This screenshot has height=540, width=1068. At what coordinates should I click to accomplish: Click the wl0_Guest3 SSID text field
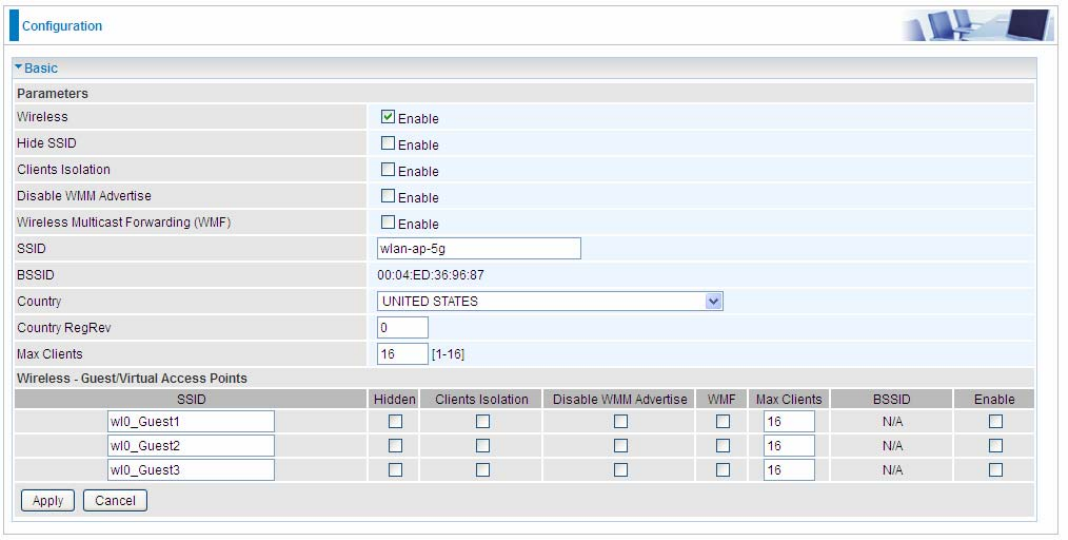tap(191, 470)
